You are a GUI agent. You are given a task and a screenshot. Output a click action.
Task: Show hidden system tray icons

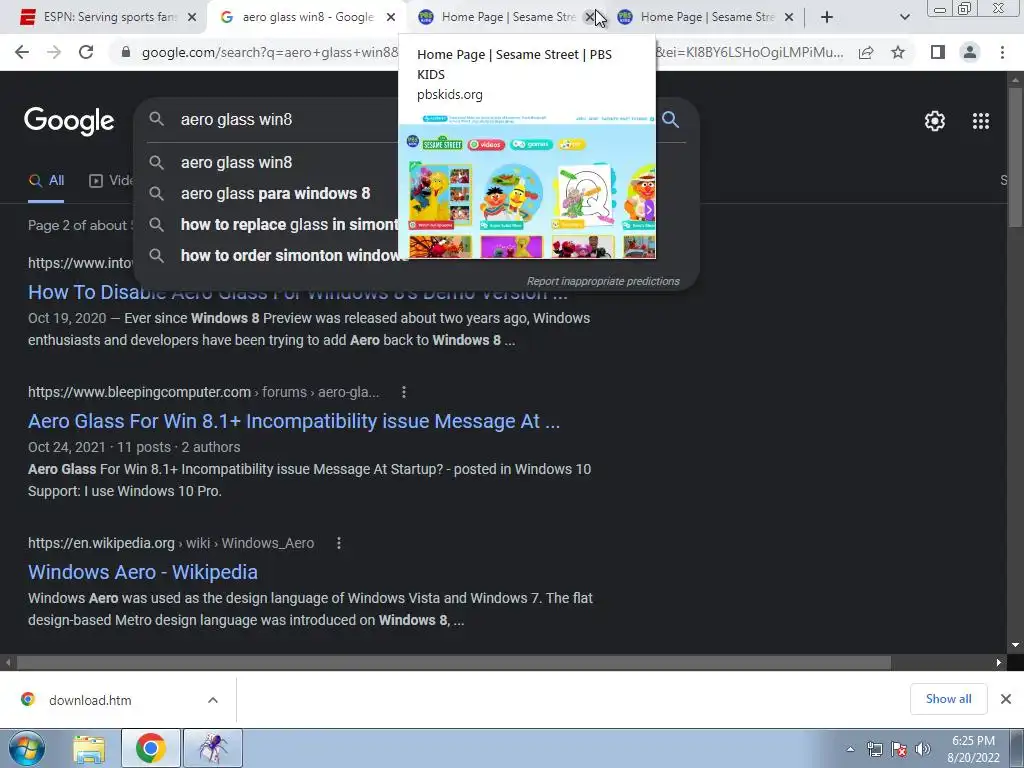click(850, 750)
